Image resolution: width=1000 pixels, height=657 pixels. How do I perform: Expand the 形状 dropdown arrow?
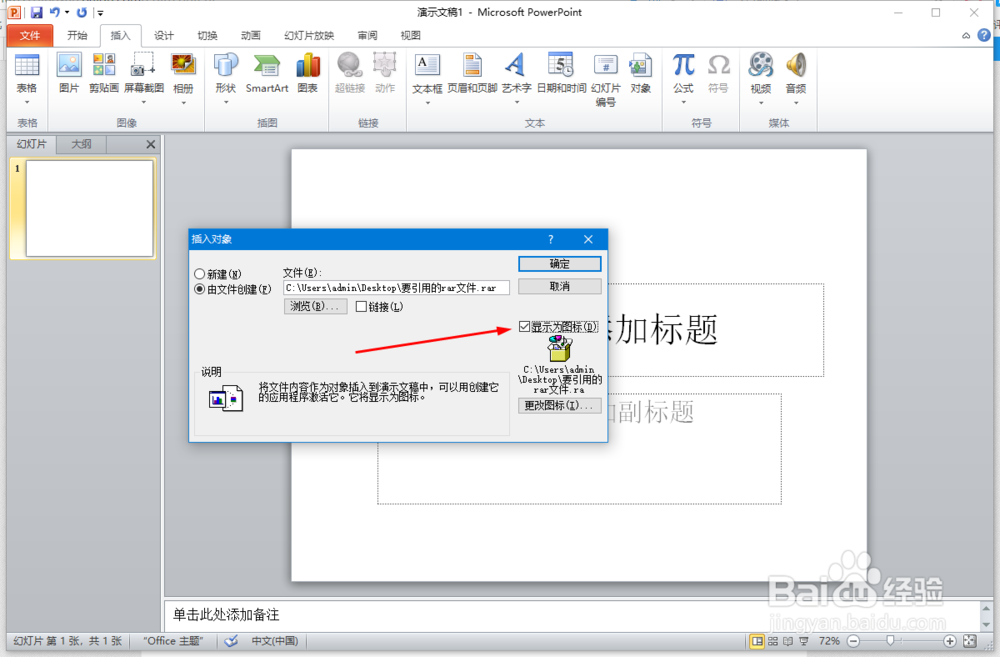pos(226,102)
